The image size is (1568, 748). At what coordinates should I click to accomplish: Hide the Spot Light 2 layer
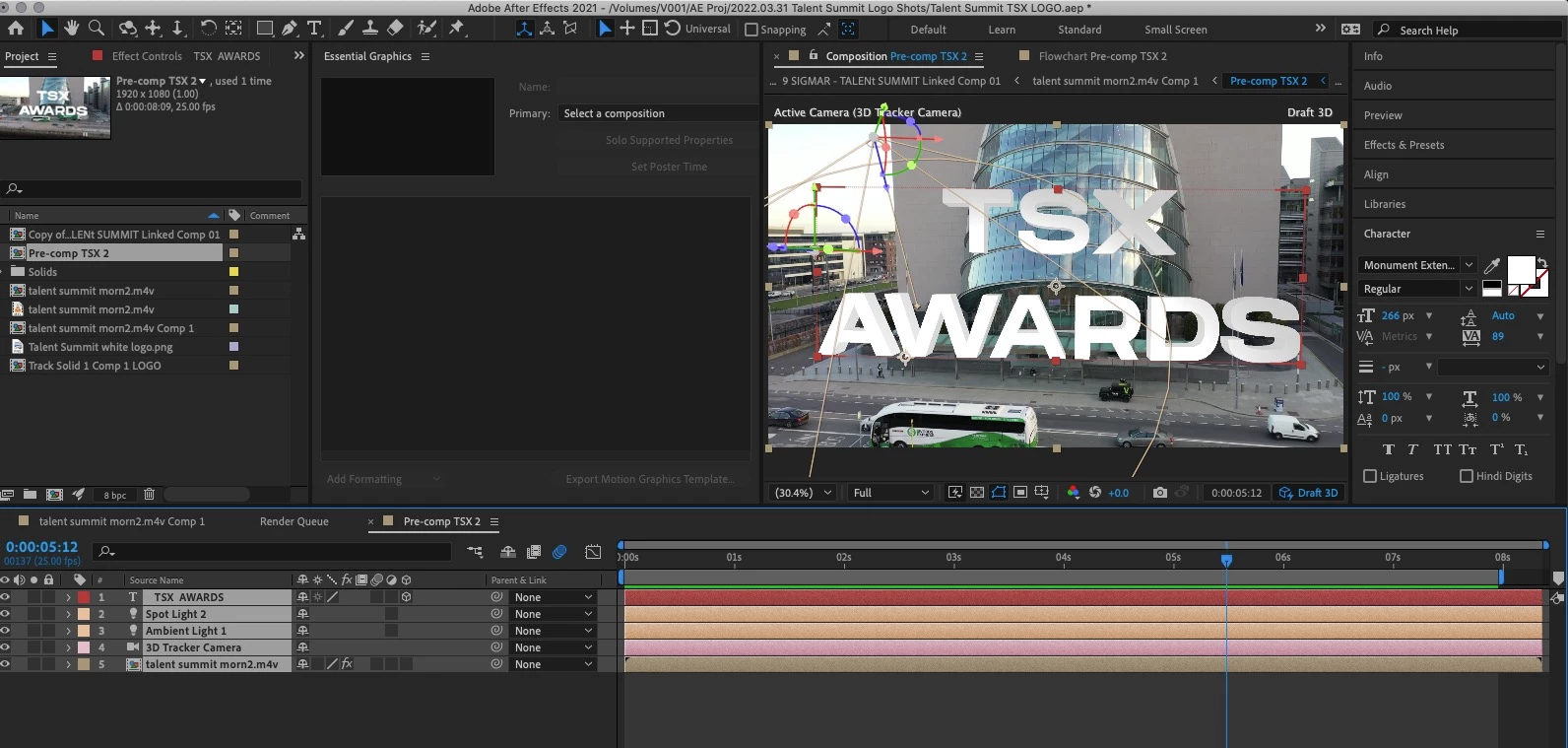click(x=5, y=614)
